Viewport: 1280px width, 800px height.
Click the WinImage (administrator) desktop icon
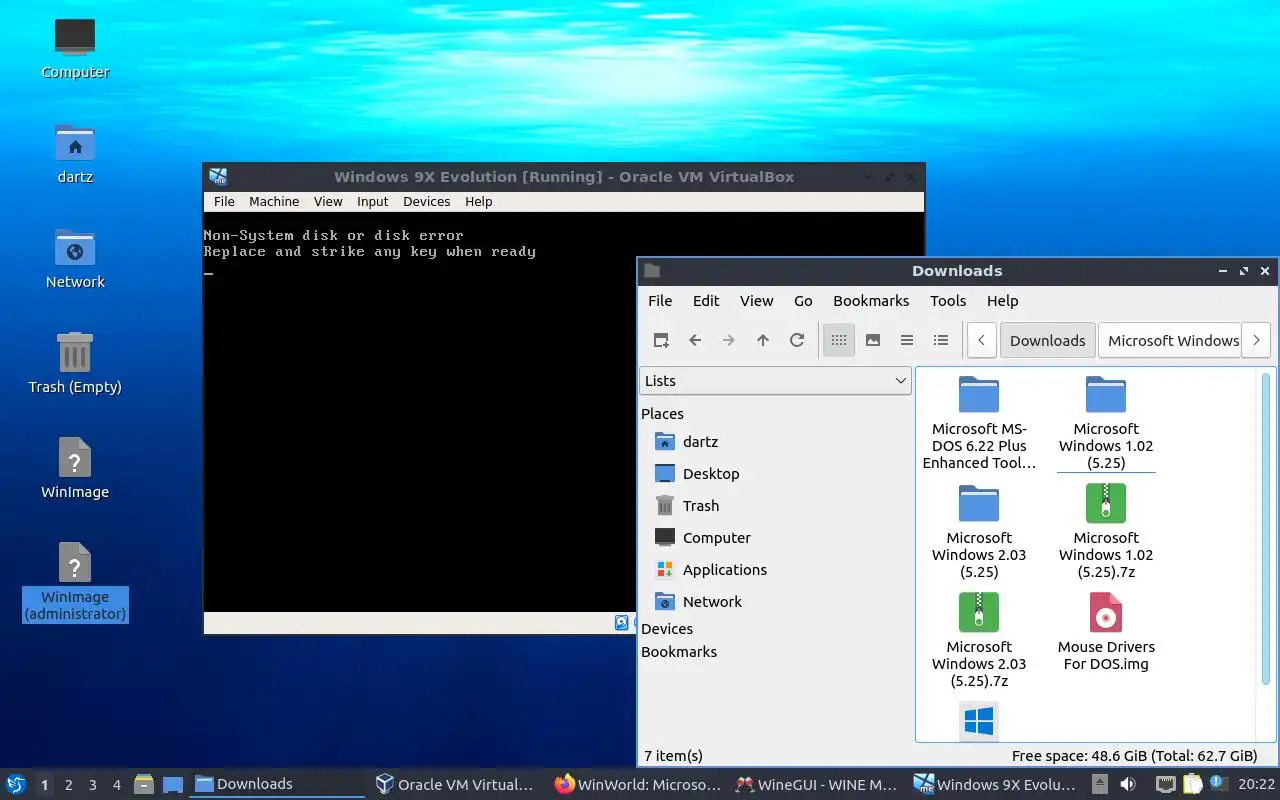[x=75, y=583]
